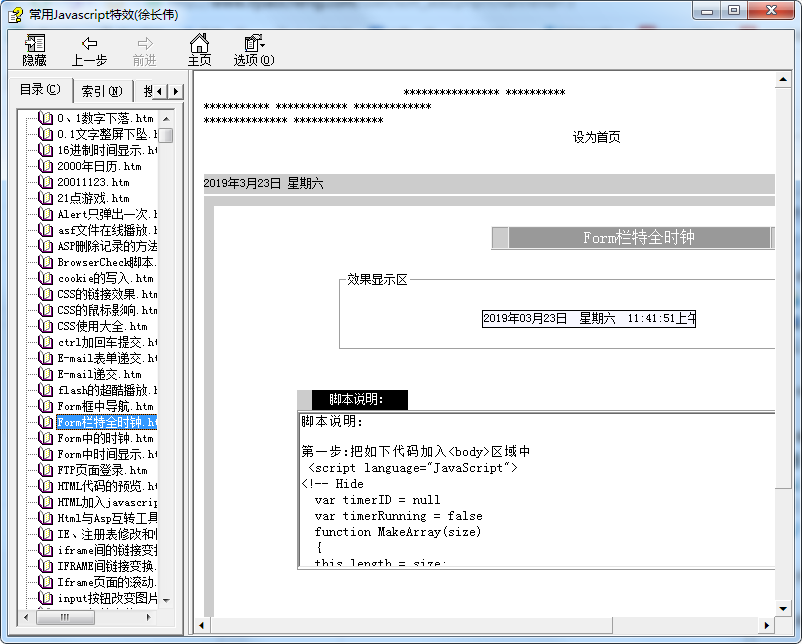Click the 主页 (Home) toolbar icon
Viewport: 802px width, 644px height.
tap(199, 49)
